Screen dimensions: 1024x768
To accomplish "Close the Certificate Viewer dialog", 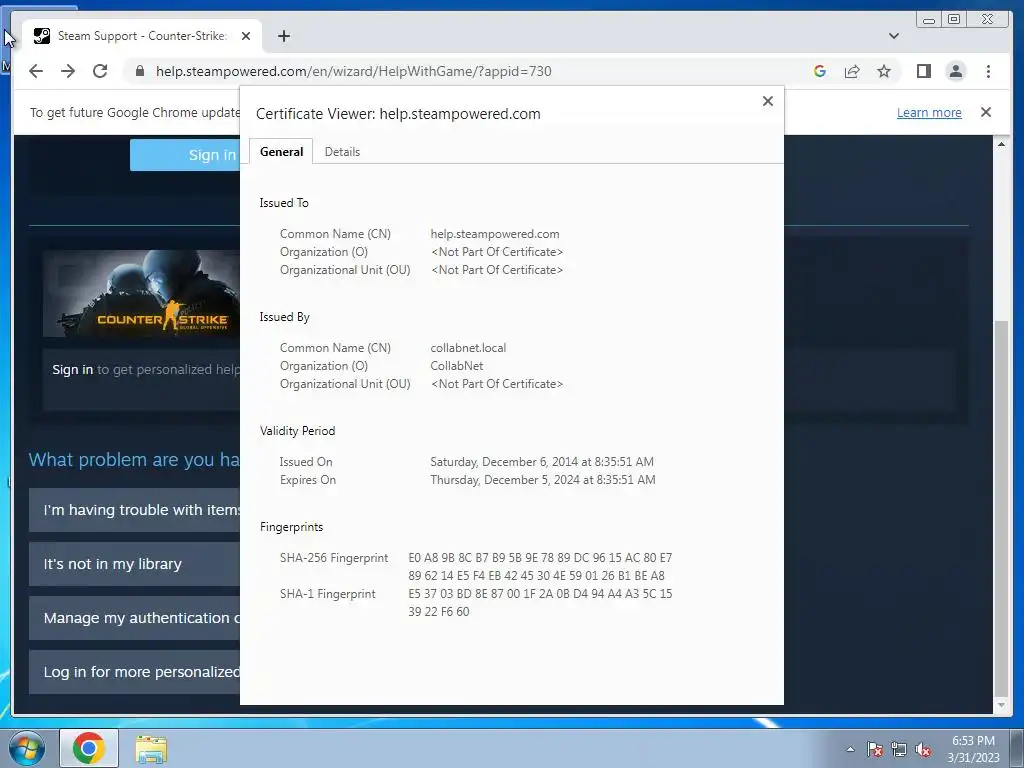I will click(768, 101).
